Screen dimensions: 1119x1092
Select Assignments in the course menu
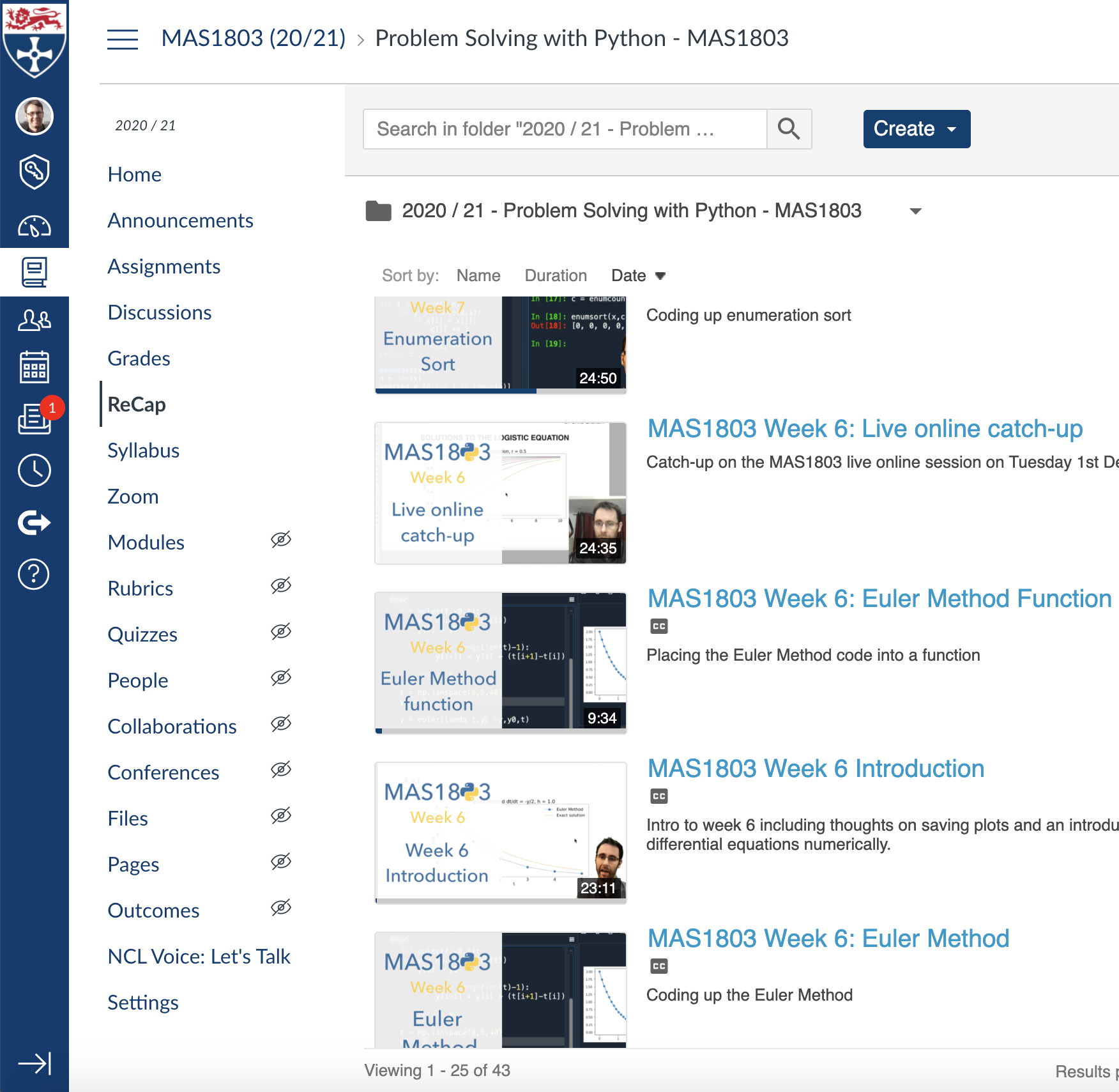pyautogui.click(x=164, y=266)
